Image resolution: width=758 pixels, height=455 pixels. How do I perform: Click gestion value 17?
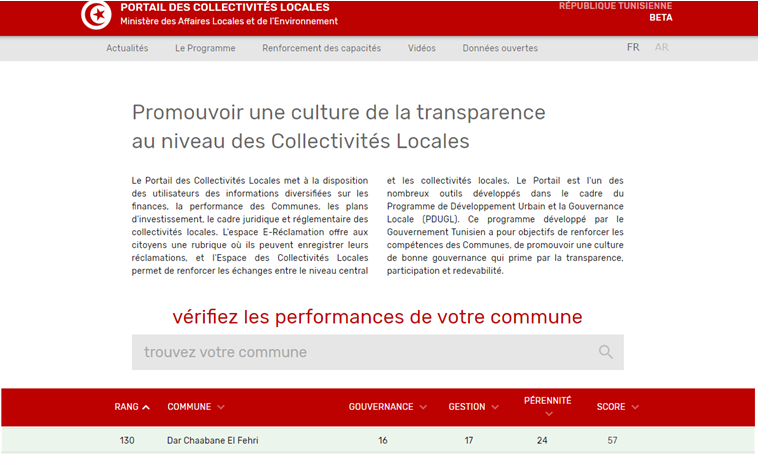(468, 440)
